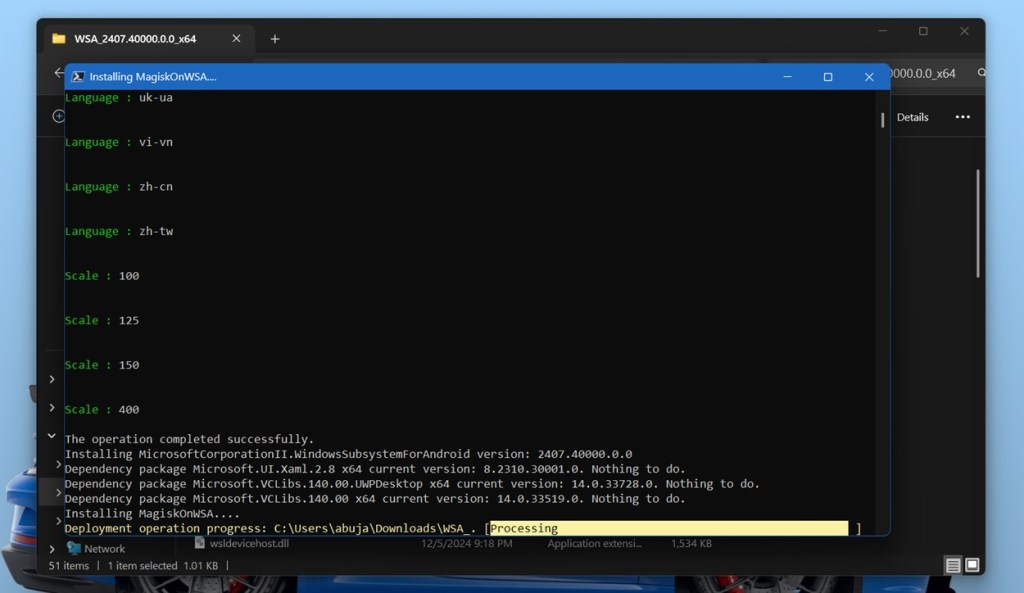The image size is (1024, 593).
Task: Close the File Explorer window
Action: click(x=964, y=31)
